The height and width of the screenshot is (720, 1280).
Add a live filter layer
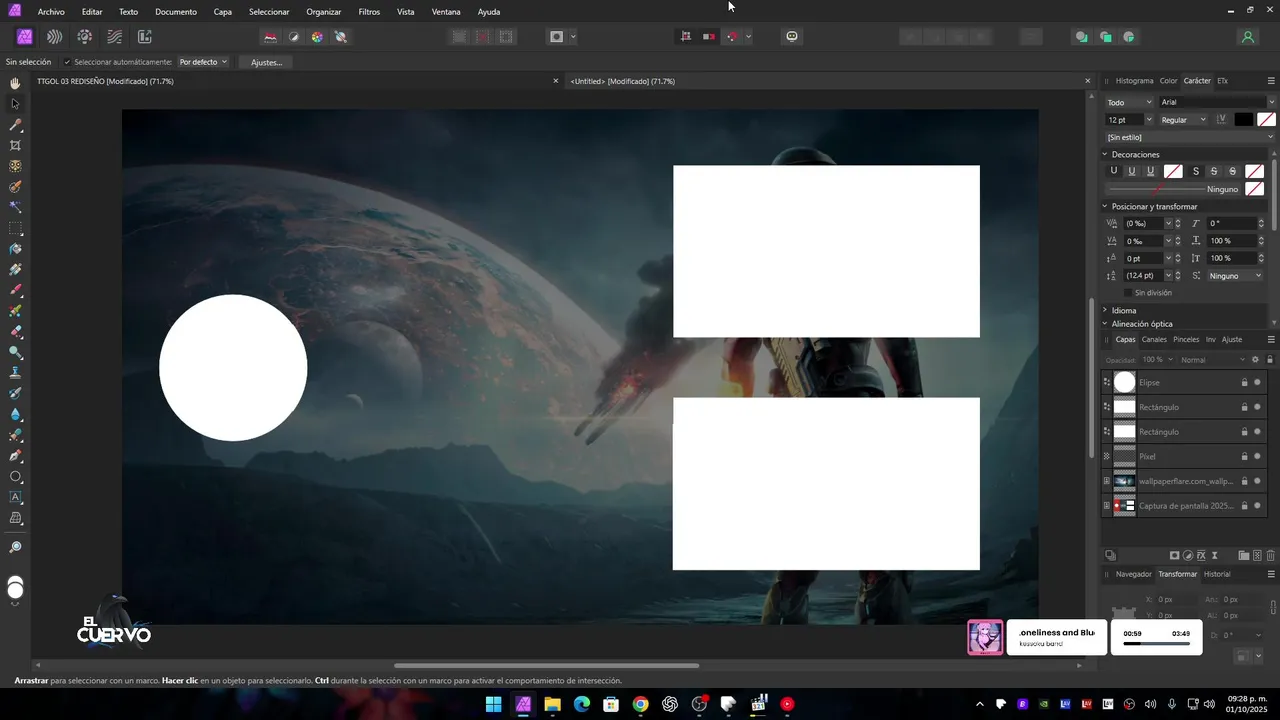[x=1215, y=555]
